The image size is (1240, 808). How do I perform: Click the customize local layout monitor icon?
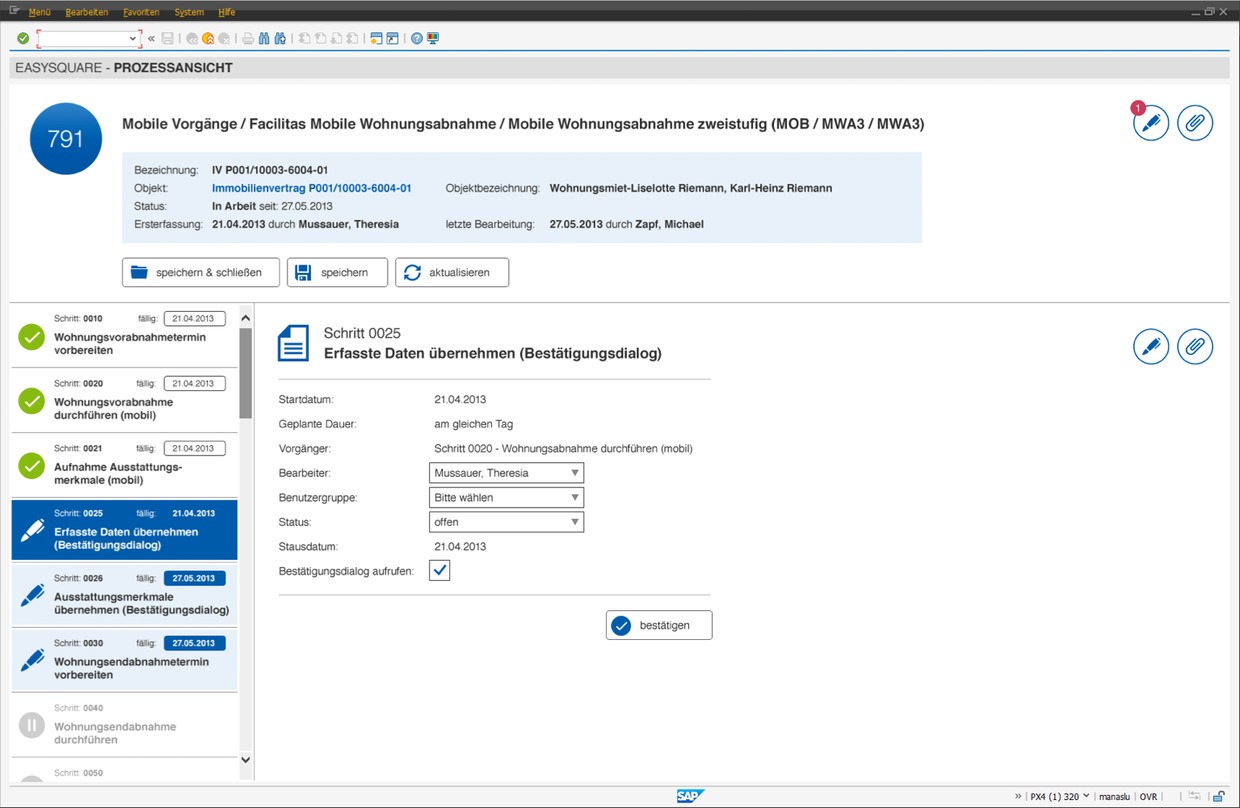[x=433, y=39]
